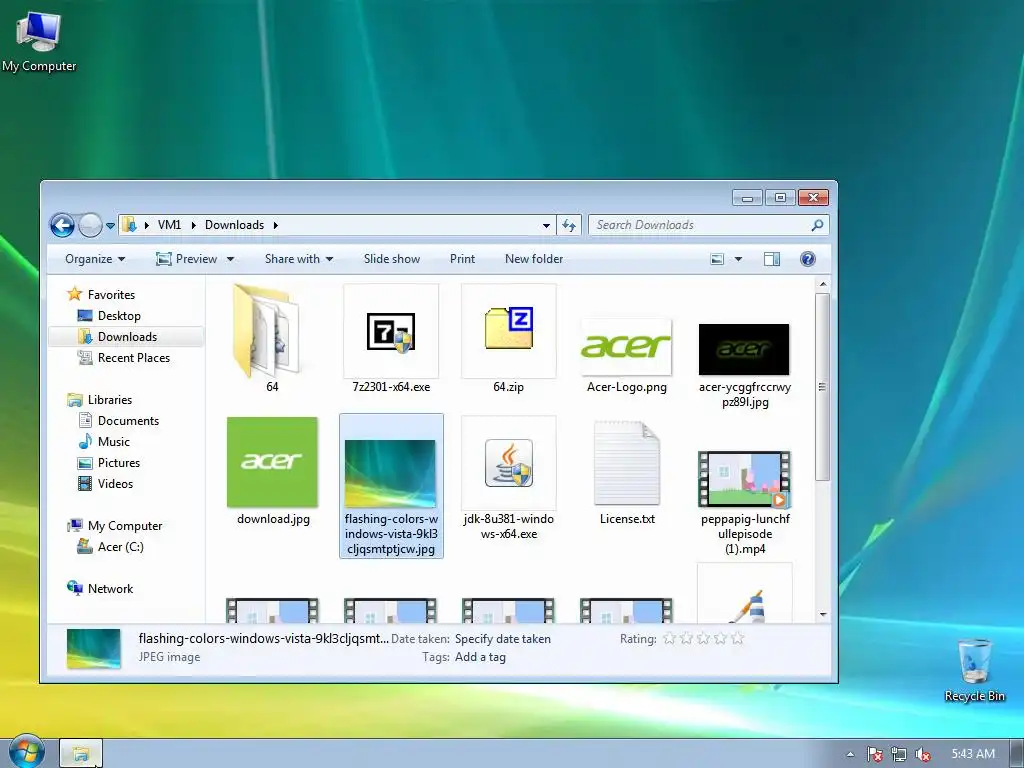Select Desktop under Favorites

(x=119, y=315)
